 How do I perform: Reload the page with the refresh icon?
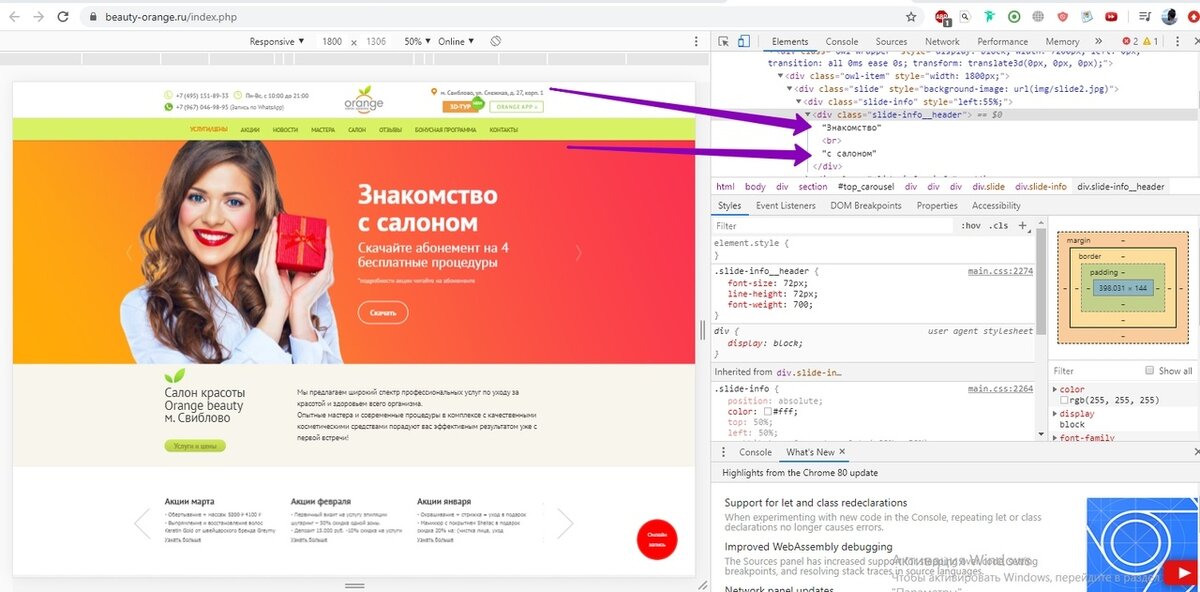[x=63, y=17]
